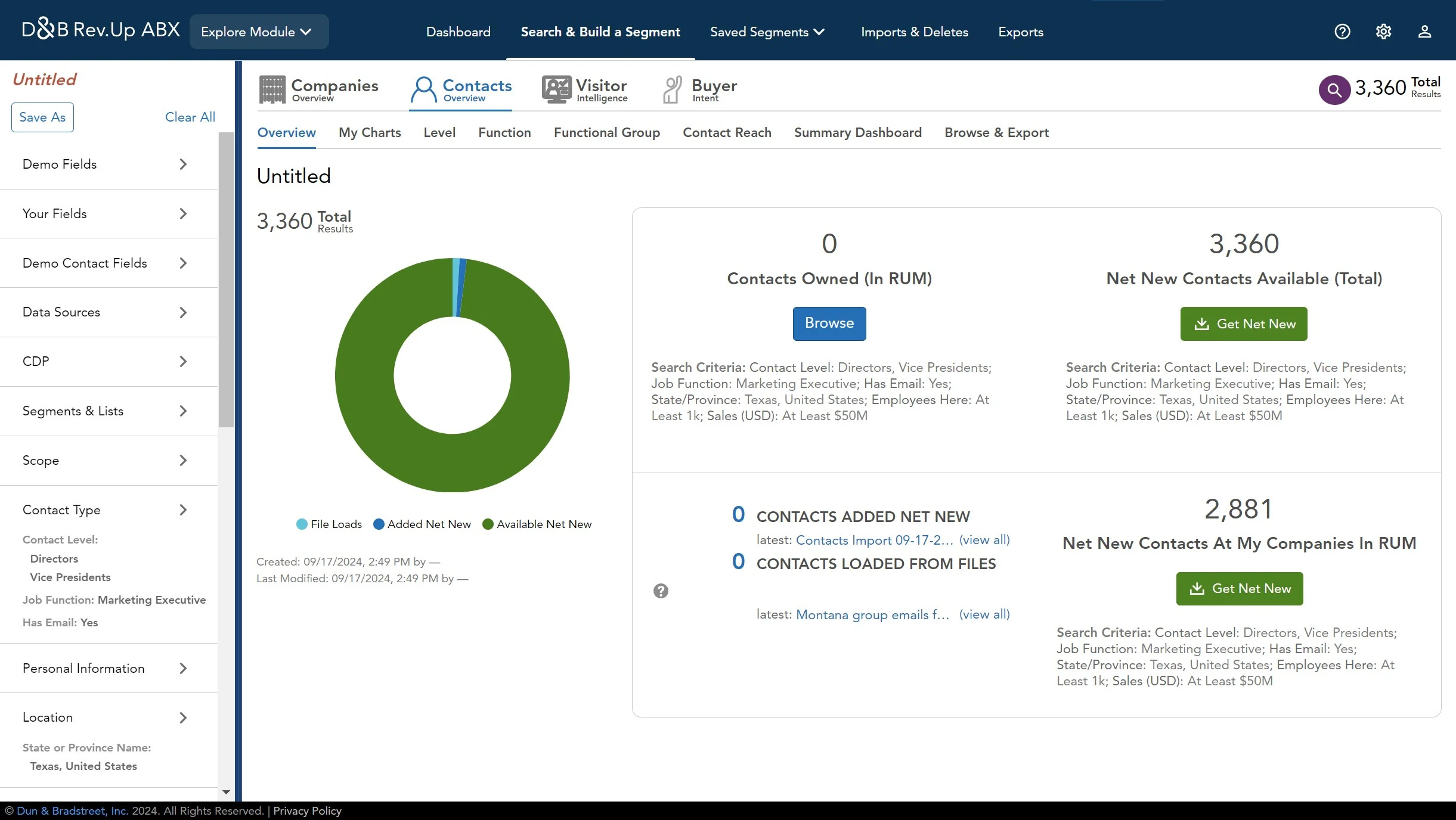Image resolution: width=1456 pixels, height=820 pixels.
Task: Click the gray help circle beside contacts loaded
Action: (661, 591)
